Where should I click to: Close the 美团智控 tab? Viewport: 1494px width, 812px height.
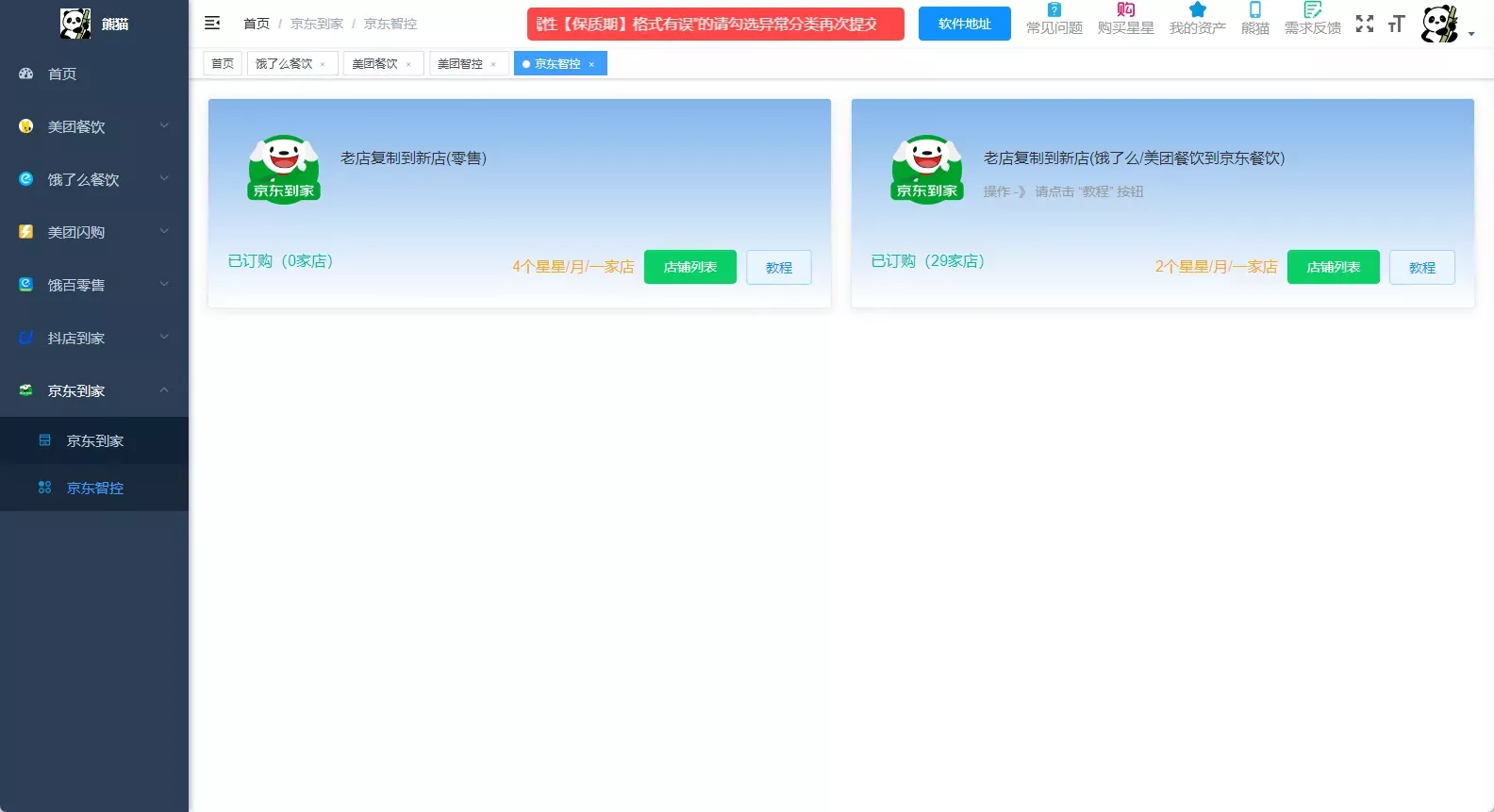point(493,64)
